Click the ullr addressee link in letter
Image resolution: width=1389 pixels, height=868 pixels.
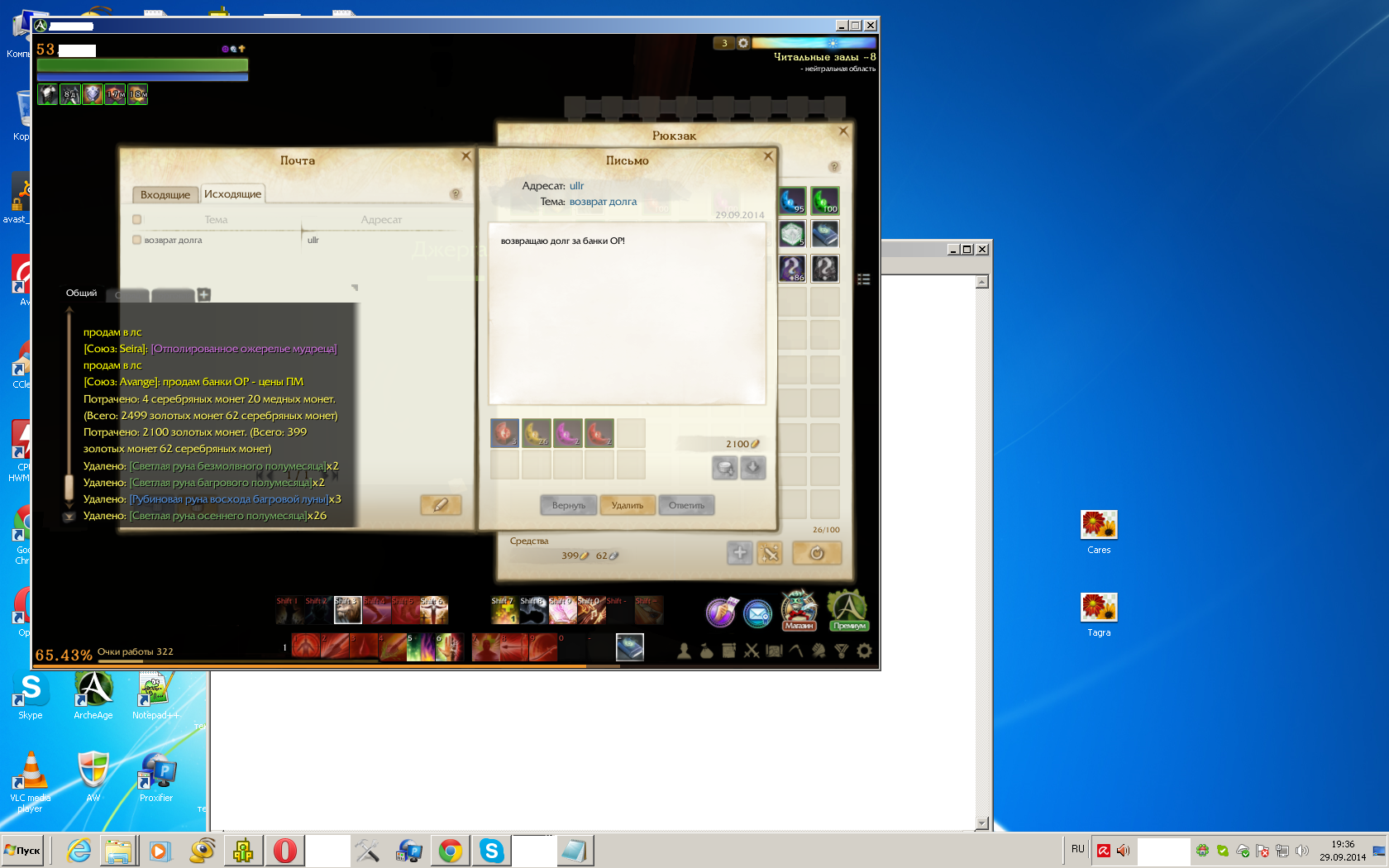(x=576, y=186)
